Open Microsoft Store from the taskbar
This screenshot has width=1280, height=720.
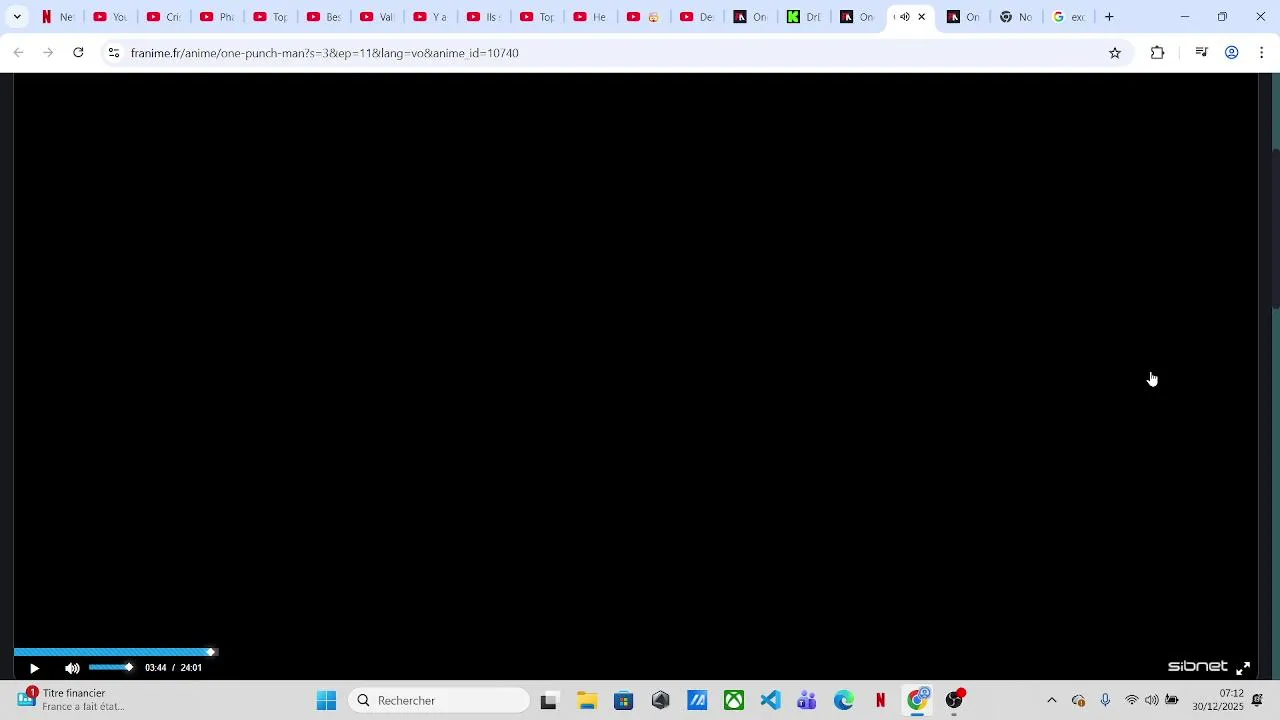pos(624,701)
